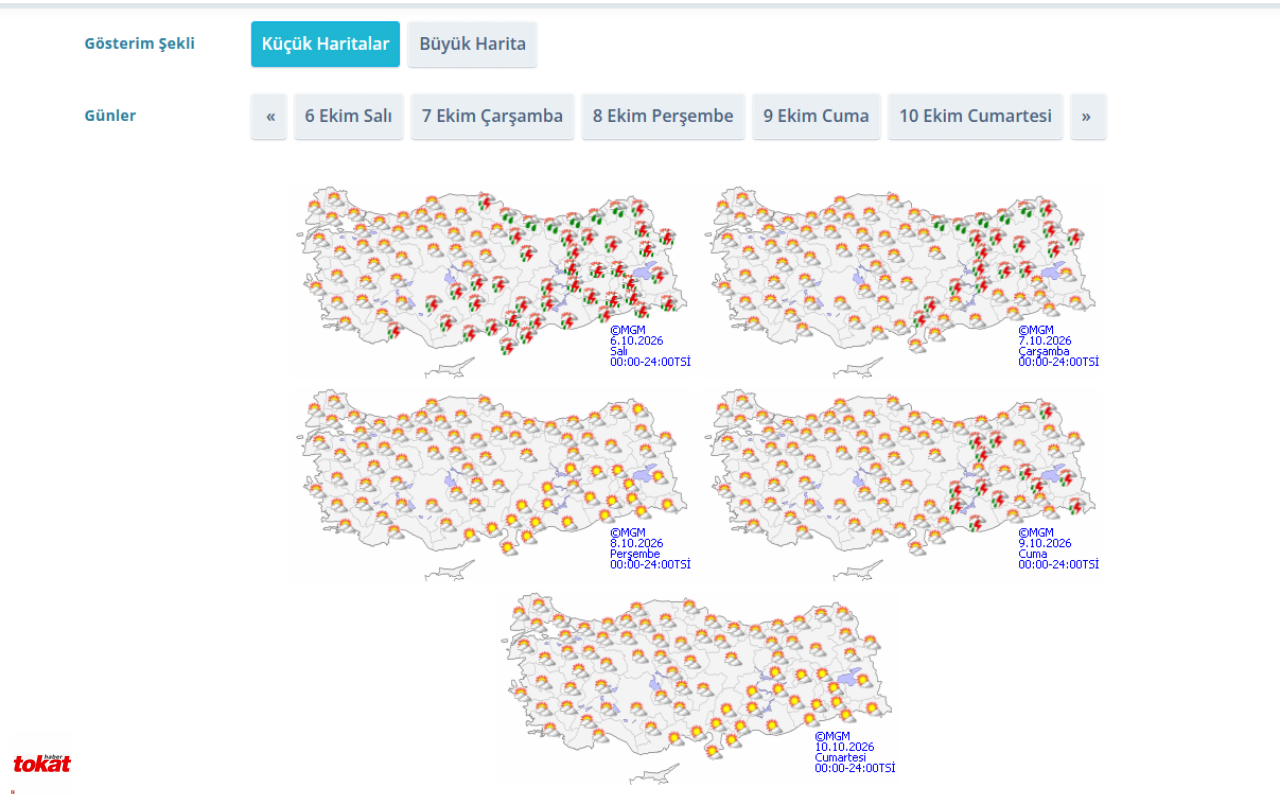Select the Küçük Haritalar view button
1280x805 pixels.
click(325, 44)
